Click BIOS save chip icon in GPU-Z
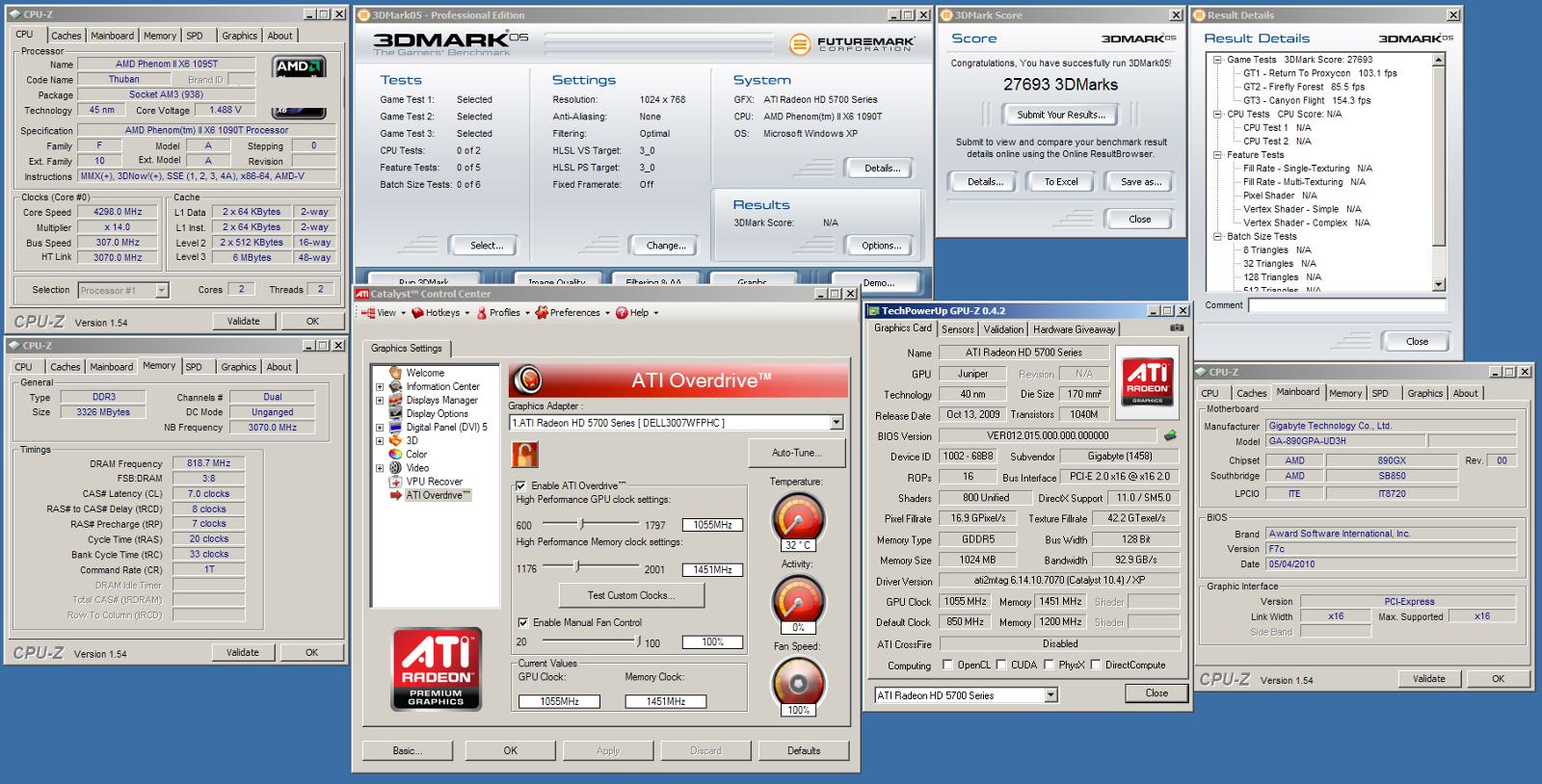 click(x=1170, y=435)
